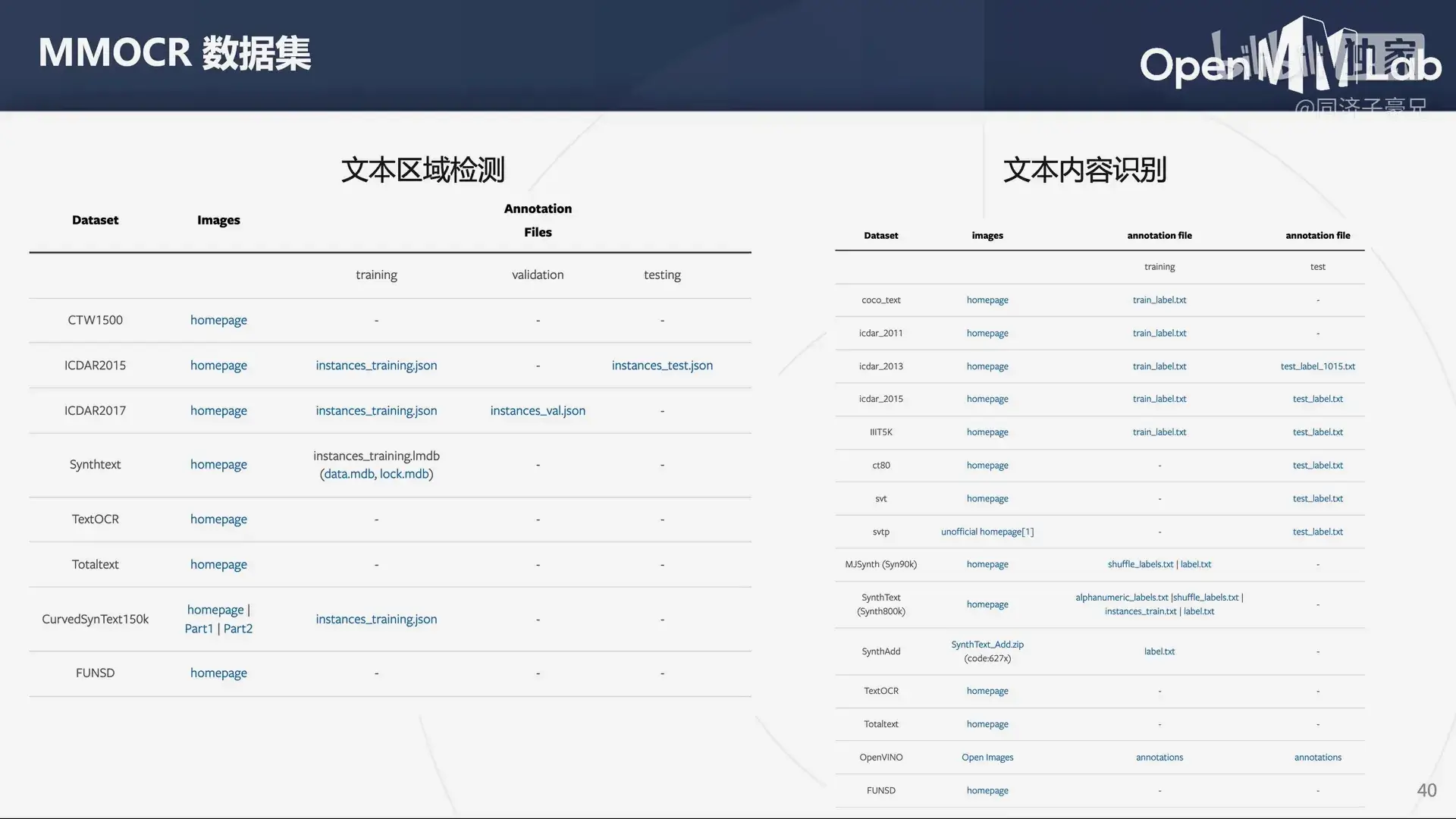Open instances_training.json in the CurvedSynText150k row
1456x819 pixels.
click(x=376, y=620)
